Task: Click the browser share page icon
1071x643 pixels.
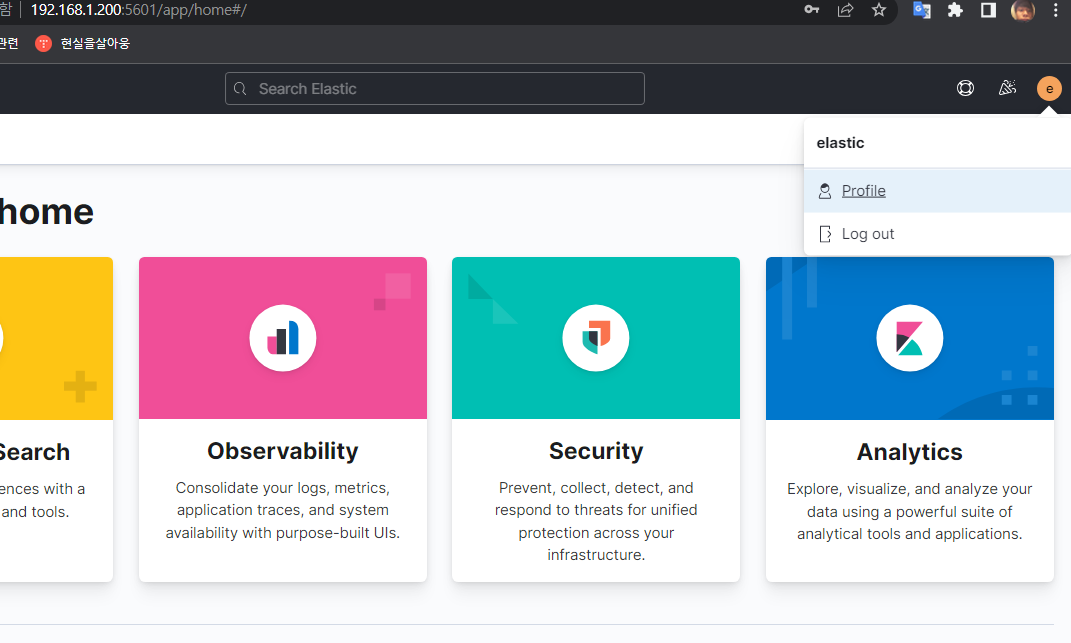Action: pos(846,10)
